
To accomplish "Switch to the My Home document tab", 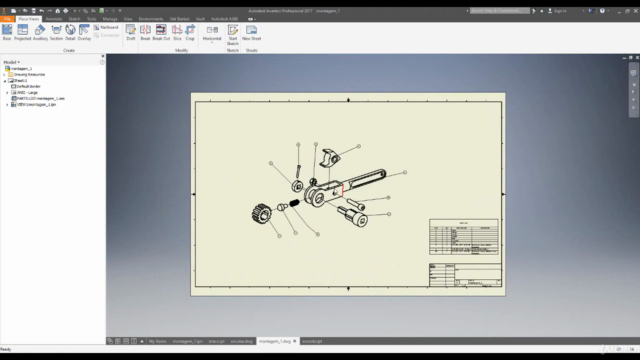I will [158, 341].
